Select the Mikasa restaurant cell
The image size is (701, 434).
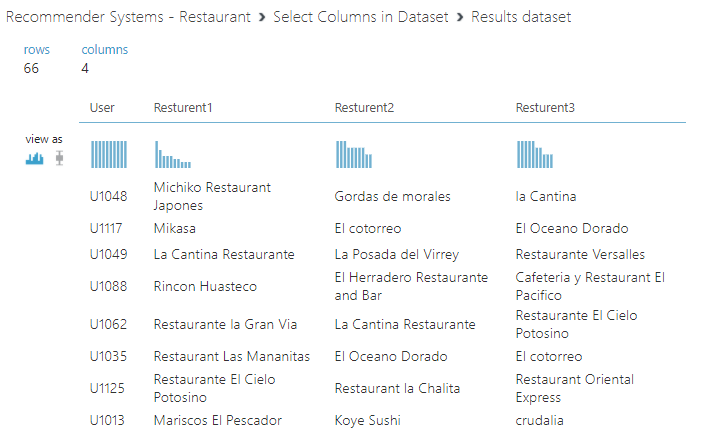pyautogui.click(x=175, y=228)
